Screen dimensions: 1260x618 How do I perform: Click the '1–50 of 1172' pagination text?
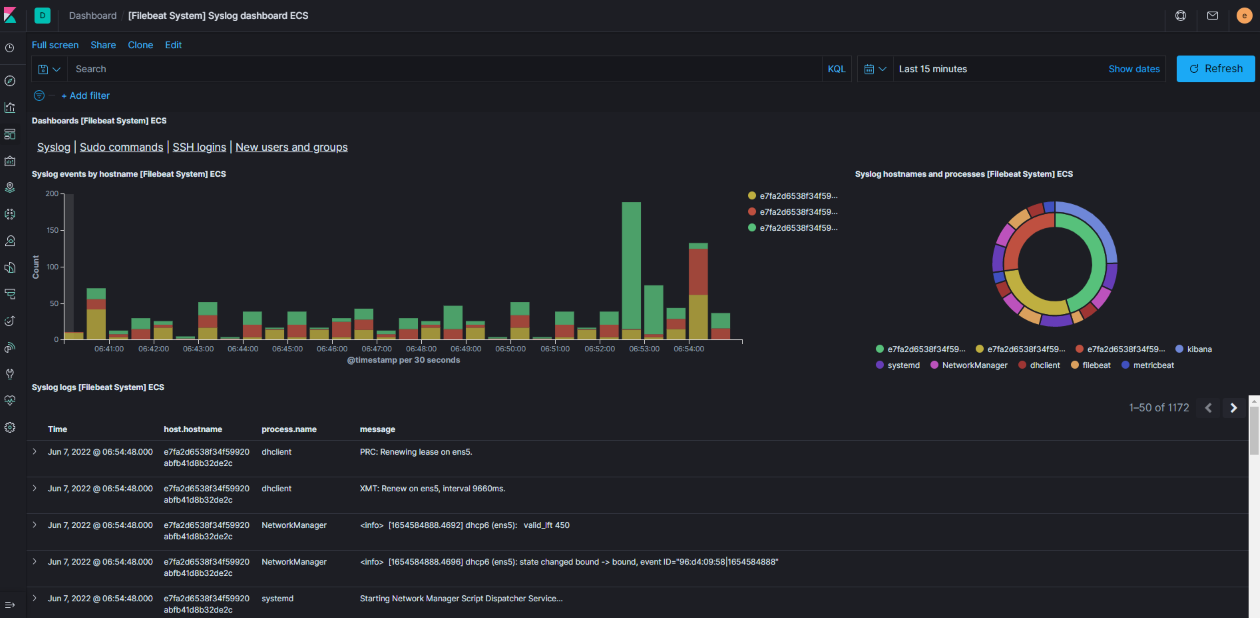coord(1159,408)
